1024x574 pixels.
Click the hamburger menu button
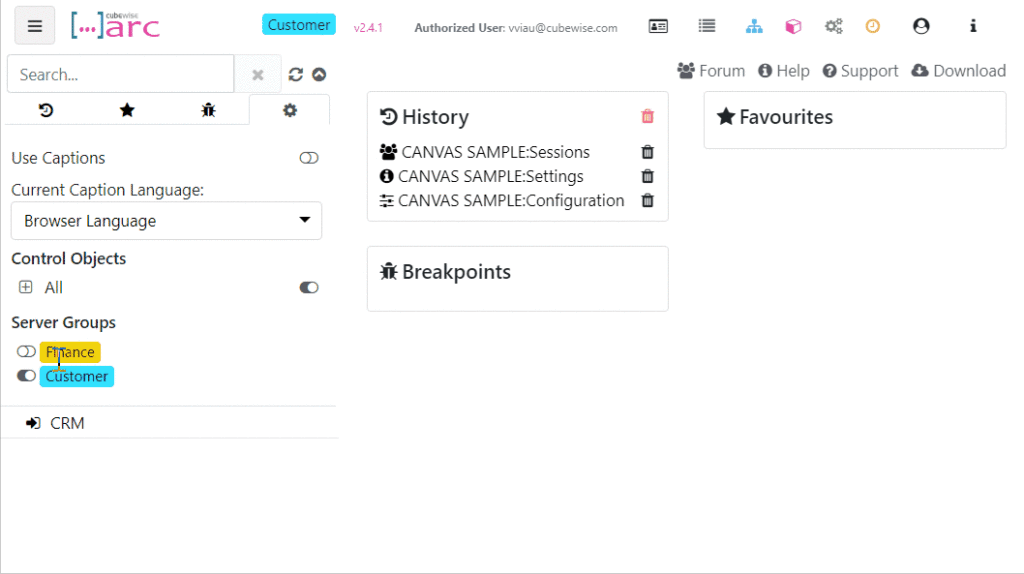35,26
